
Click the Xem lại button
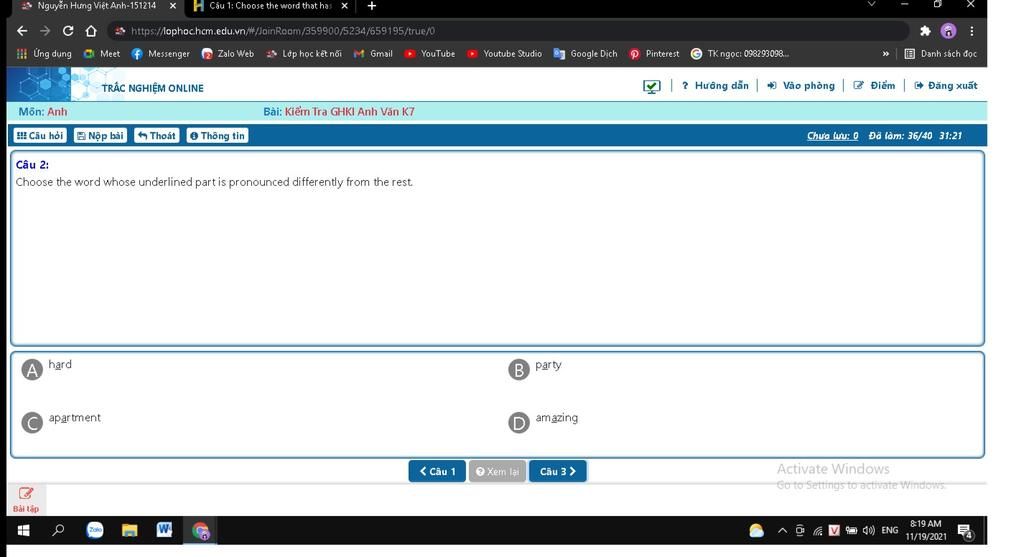pyautogui.click(x=497, y=471)
